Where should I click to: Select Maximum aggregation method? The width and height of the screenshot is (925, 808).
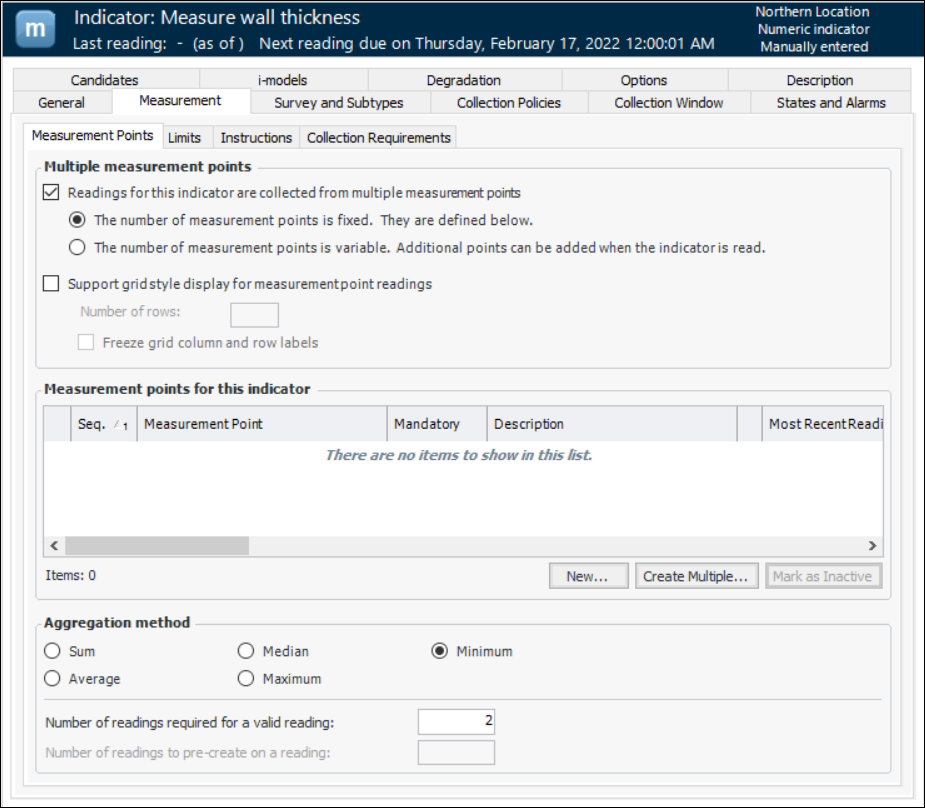[246, 679]
